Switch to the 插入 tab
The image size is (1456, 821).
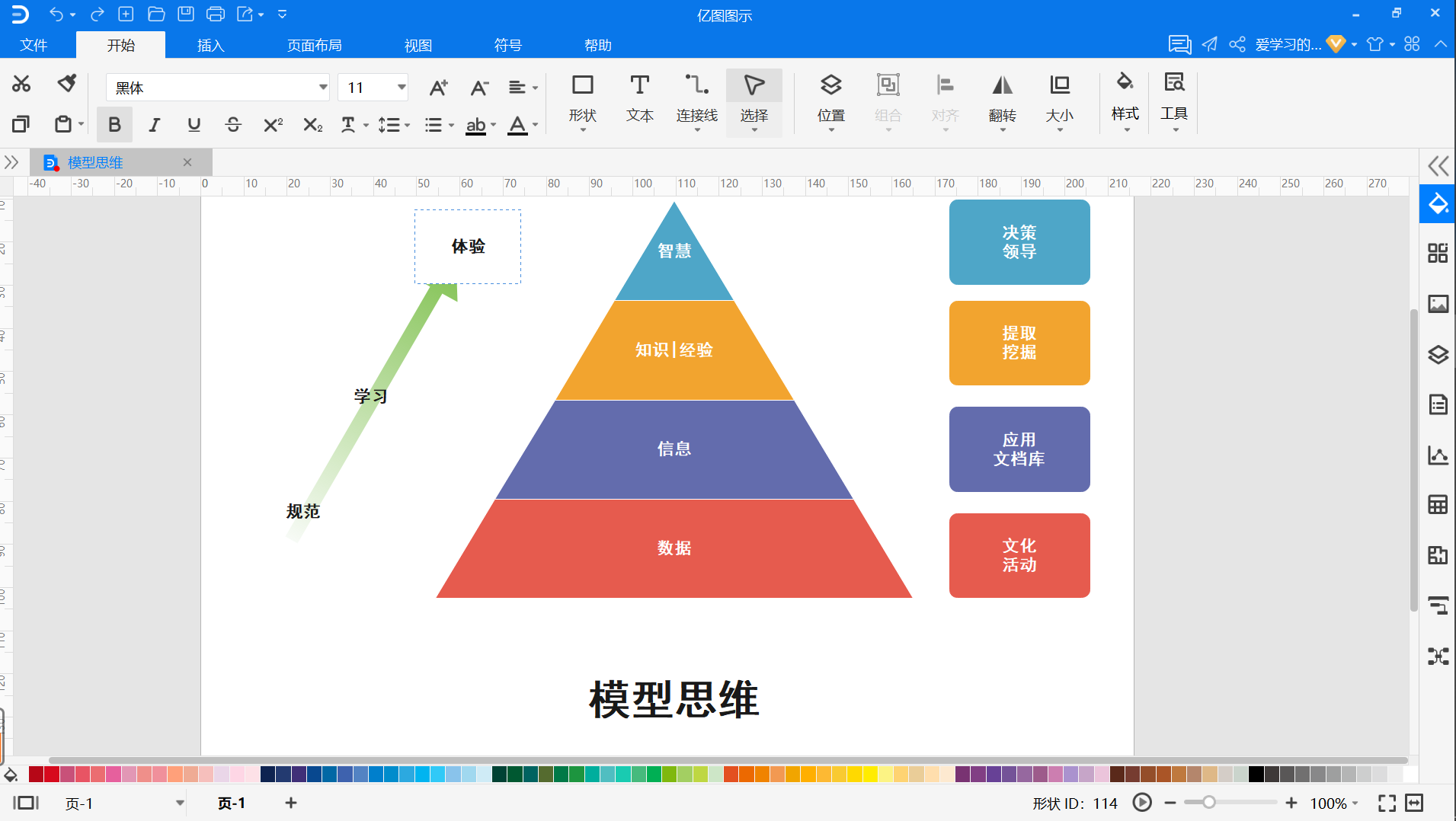point(211,45)
